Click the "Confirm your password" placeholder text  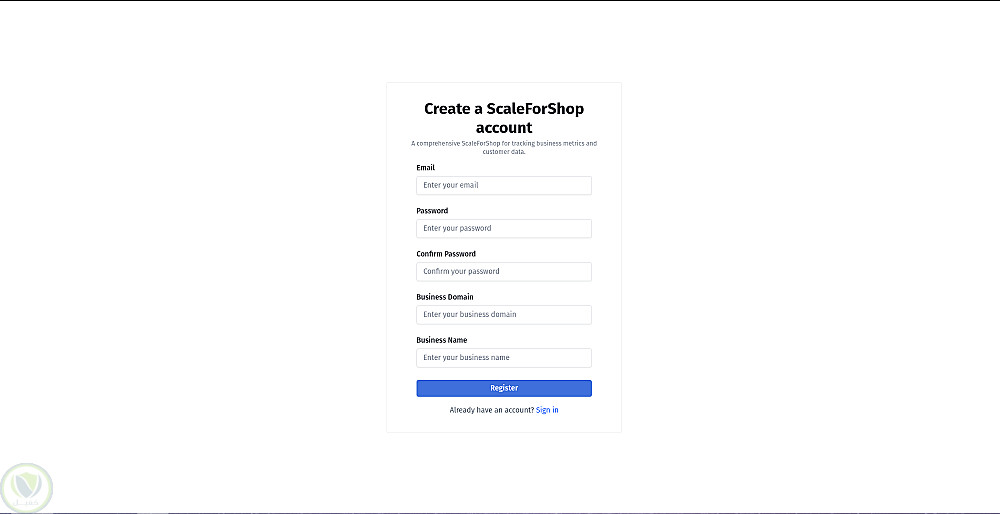point(461,271)
